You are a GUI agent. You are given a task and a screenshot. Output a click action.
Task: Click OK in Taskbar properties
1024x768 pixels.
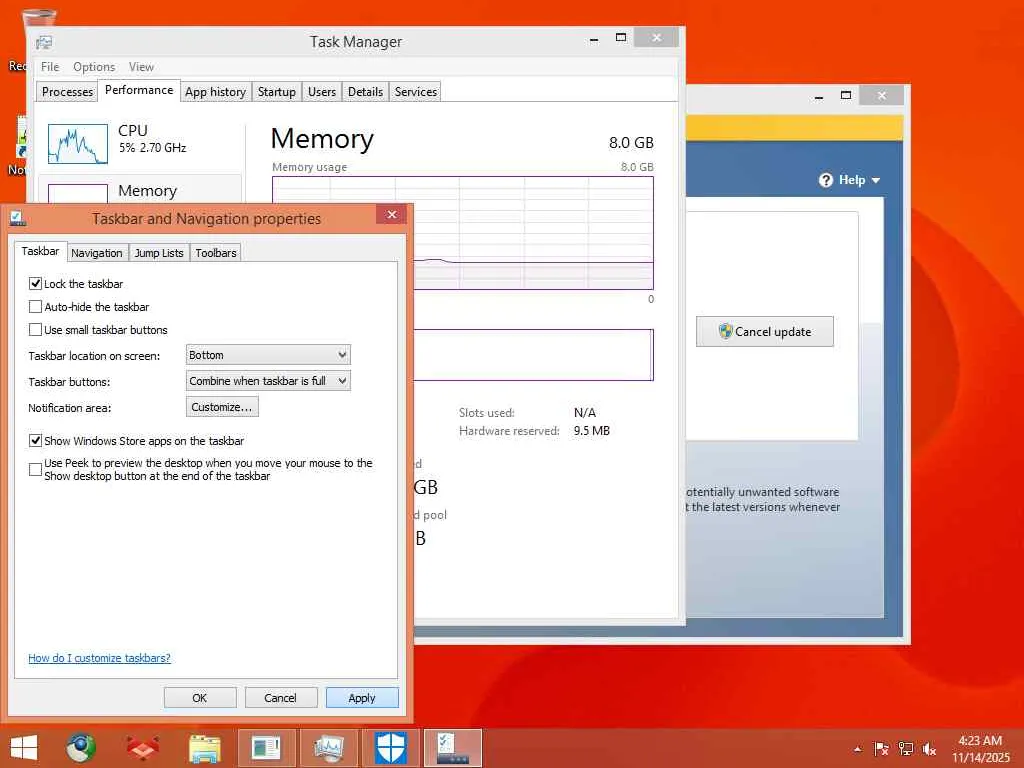[x=200, y=697]
